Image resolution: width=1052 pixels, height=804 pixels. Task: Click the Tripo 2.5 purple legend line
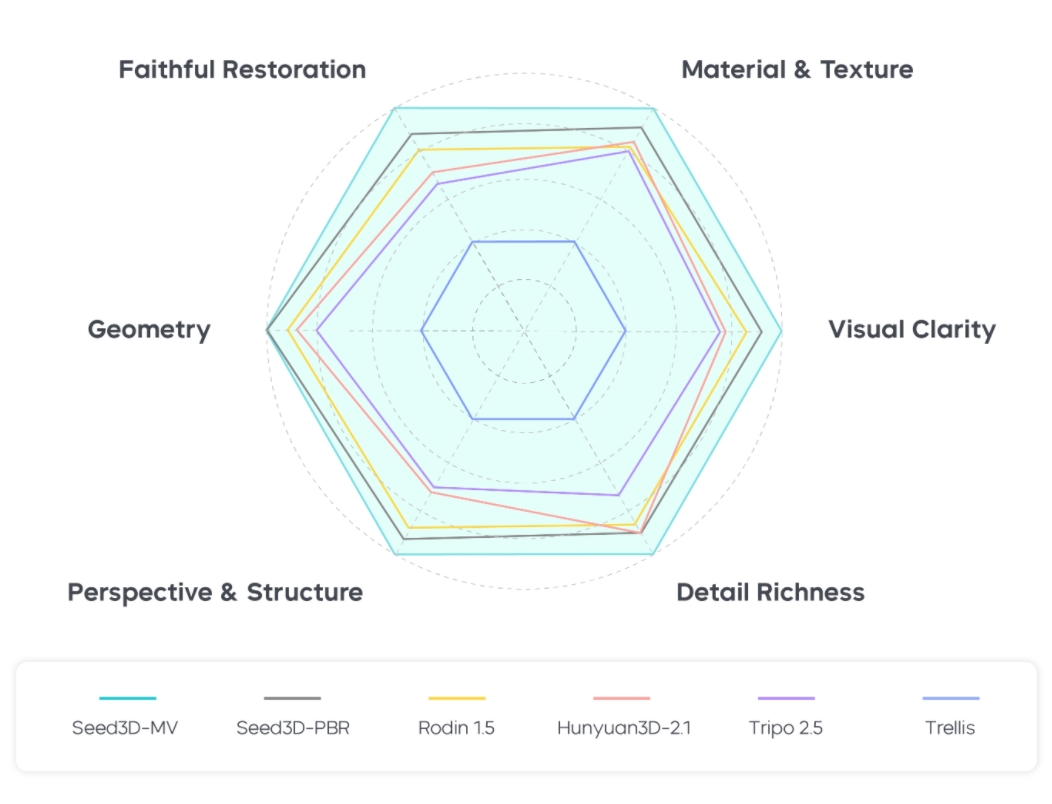point(786,698)
